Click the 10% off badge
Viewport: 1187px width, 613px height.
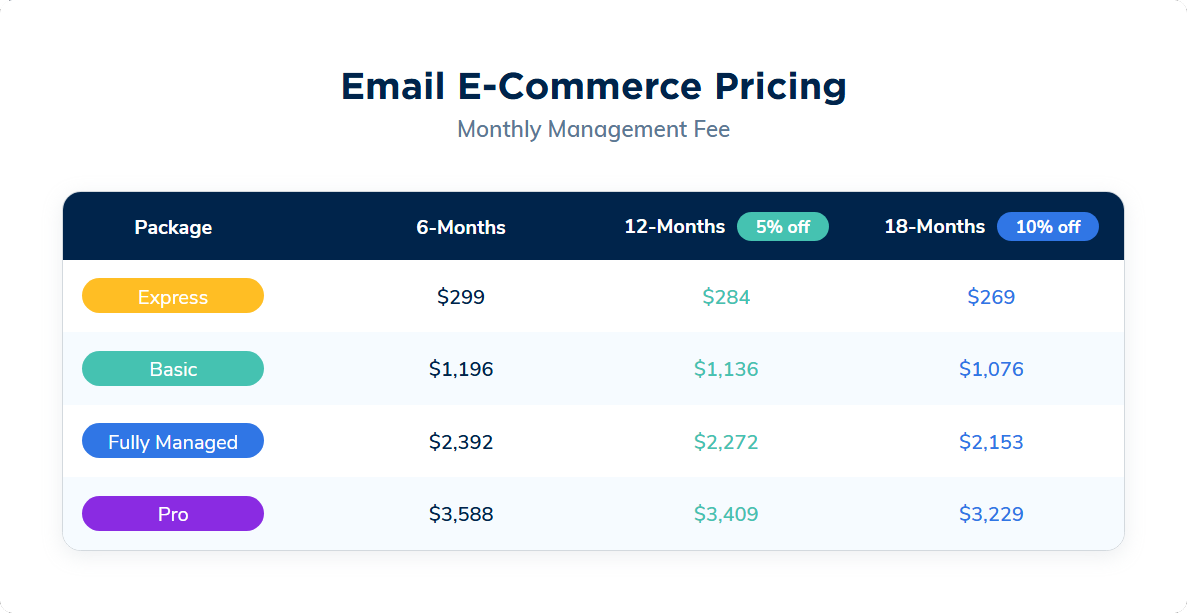click(1047, 227)
